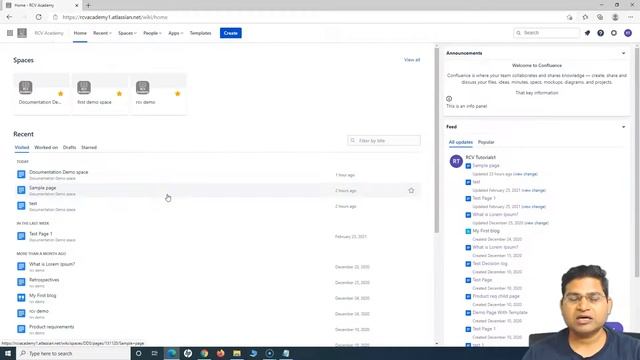The image size is (640, 360).
Task: Open the app switcher grid icon
Action: pos(10,33)
